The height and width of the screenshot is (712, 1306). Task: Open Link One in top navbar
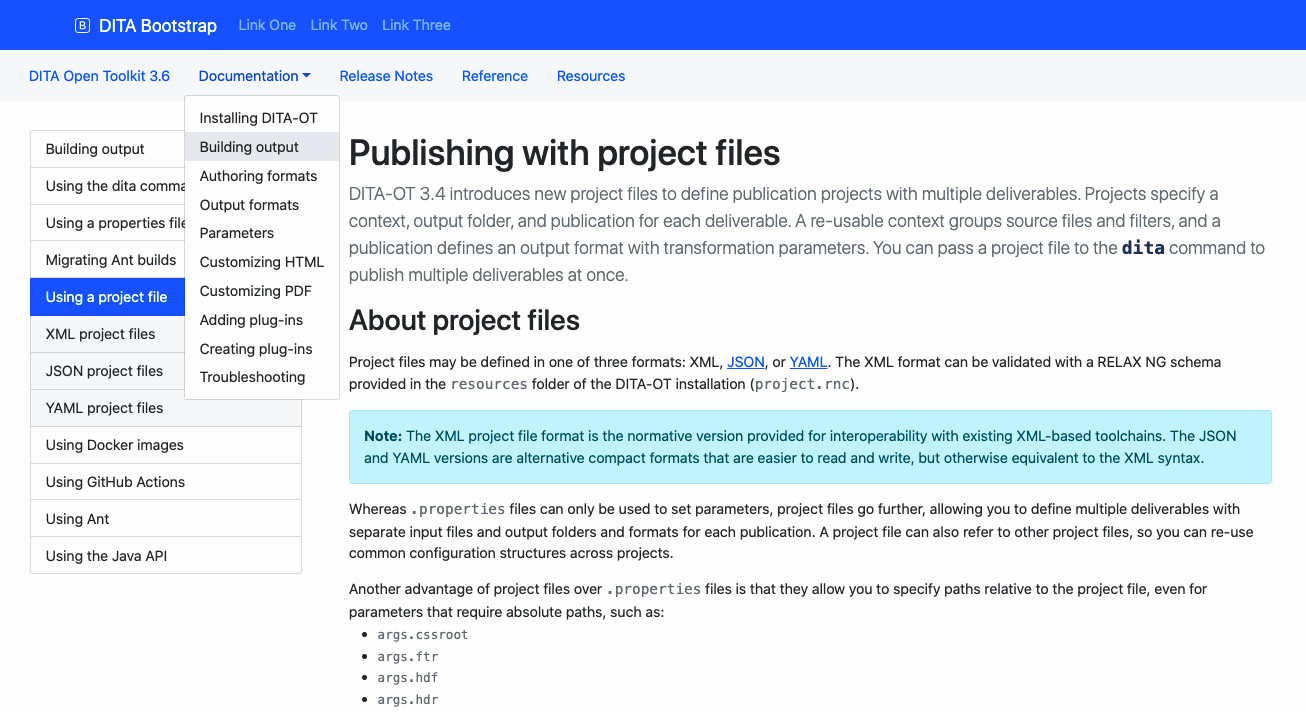(x=267, y=25)
